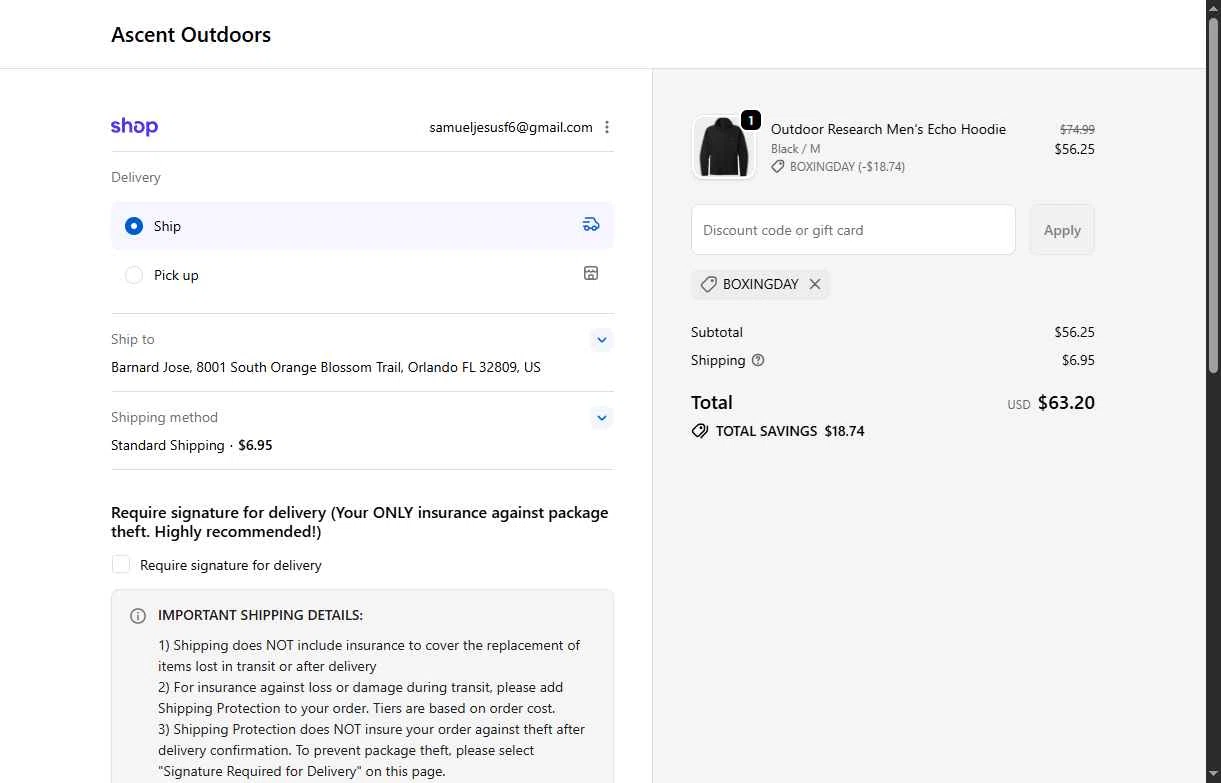Click the Barnard Jose shipping address text
The height and width of the screenshot is (783, 1221).
[326, 367]
